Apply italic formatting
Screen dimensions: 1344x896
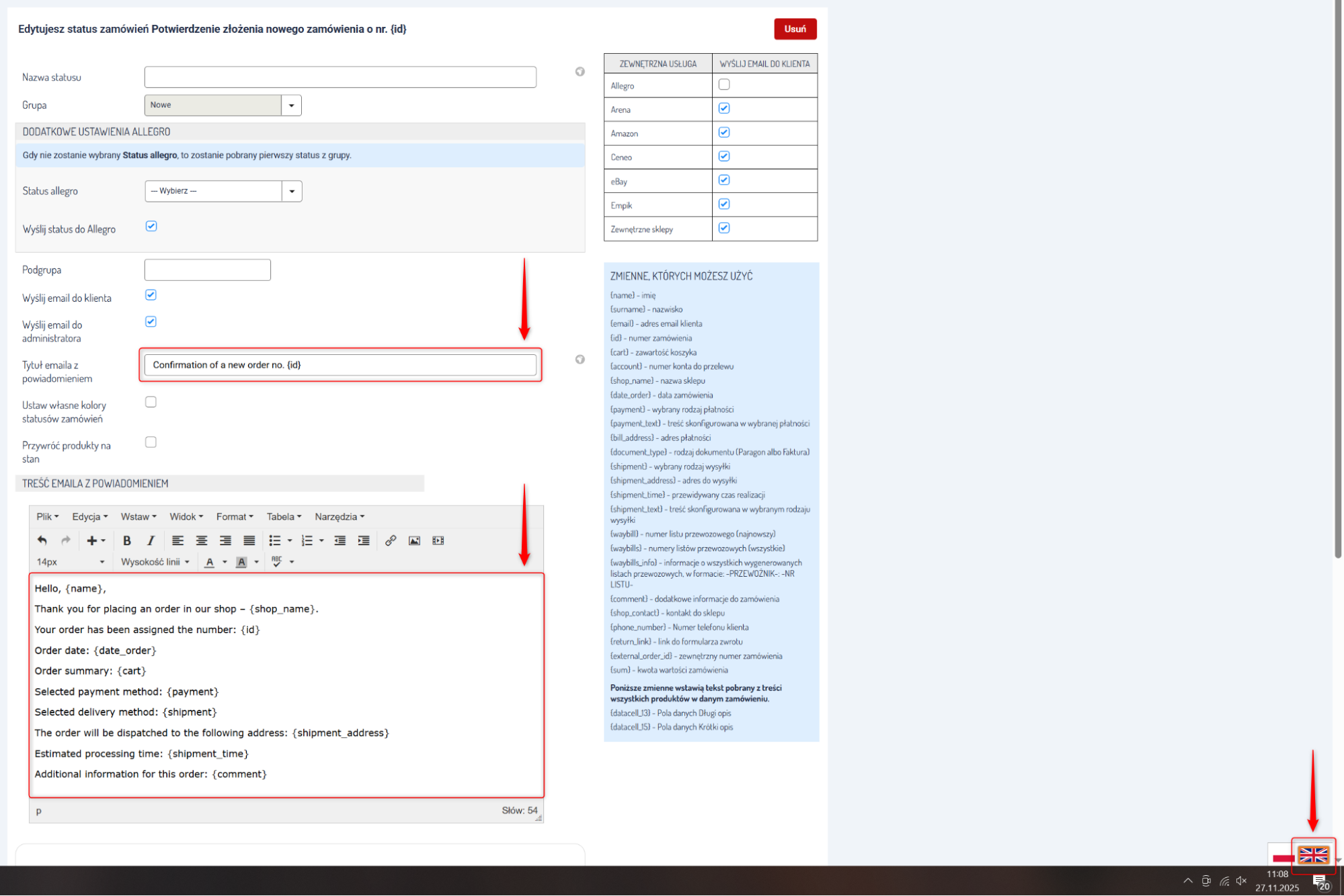pyautogui.click(x=151, y=540)
